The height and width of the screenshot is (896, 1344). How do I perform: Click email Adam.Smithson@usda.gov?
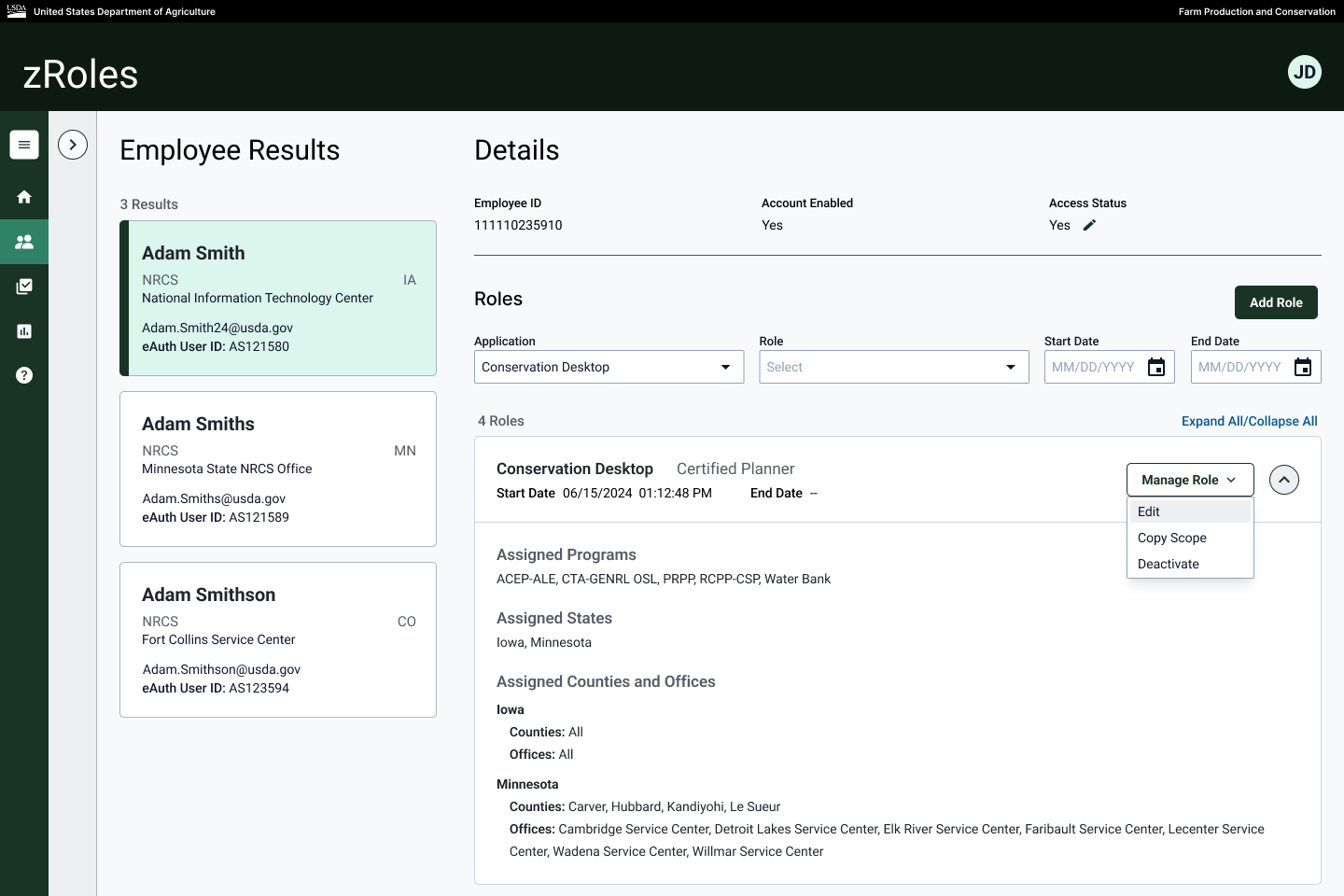click(221, 669)
